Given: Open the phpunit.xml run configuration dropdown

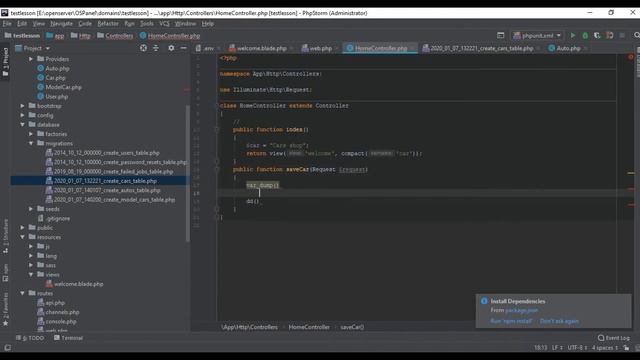Looking at the screenshot, I should click(x=537, y=36).
